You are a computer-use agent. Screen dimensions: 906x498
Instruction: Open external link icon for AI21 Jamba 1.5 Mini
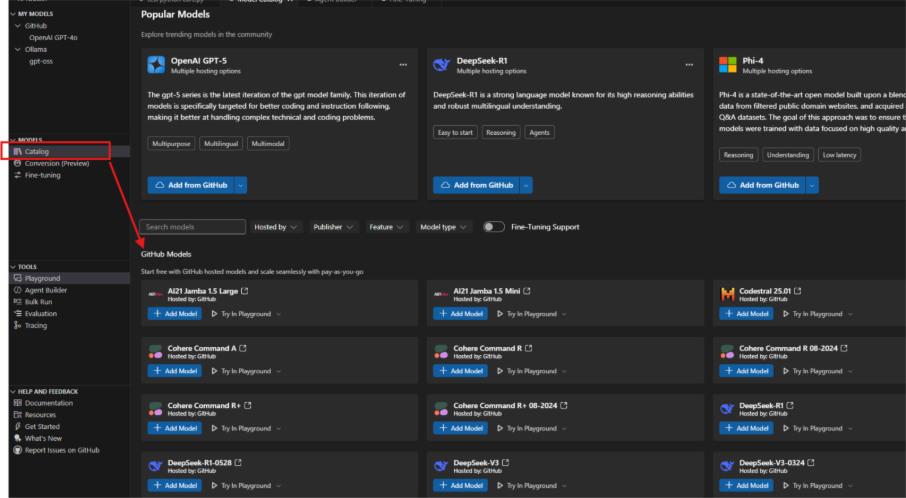[x=527, y=291]
